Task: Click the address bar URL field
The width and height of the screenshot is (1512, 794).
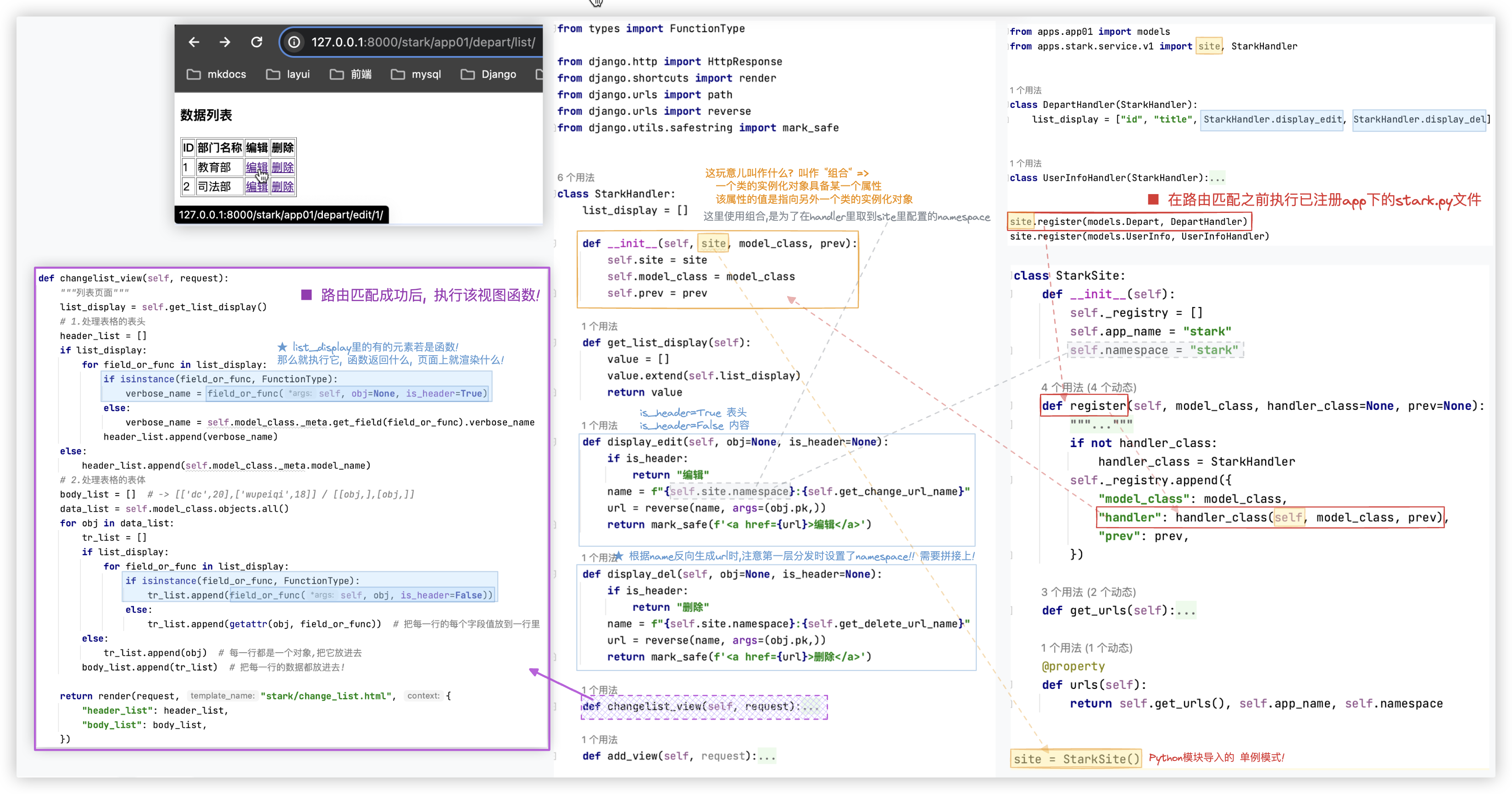Action: coord(422,42)
